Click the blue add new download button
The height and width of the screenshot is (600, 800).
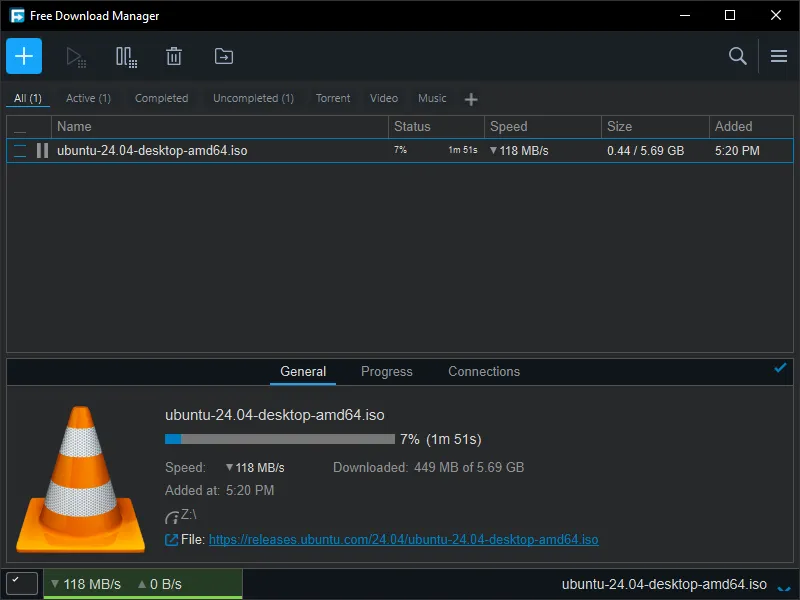[24, 56]
